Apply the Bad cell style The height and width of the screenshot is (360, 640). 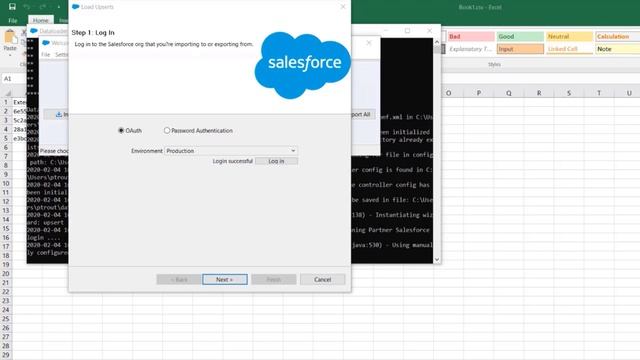[471, 37]
